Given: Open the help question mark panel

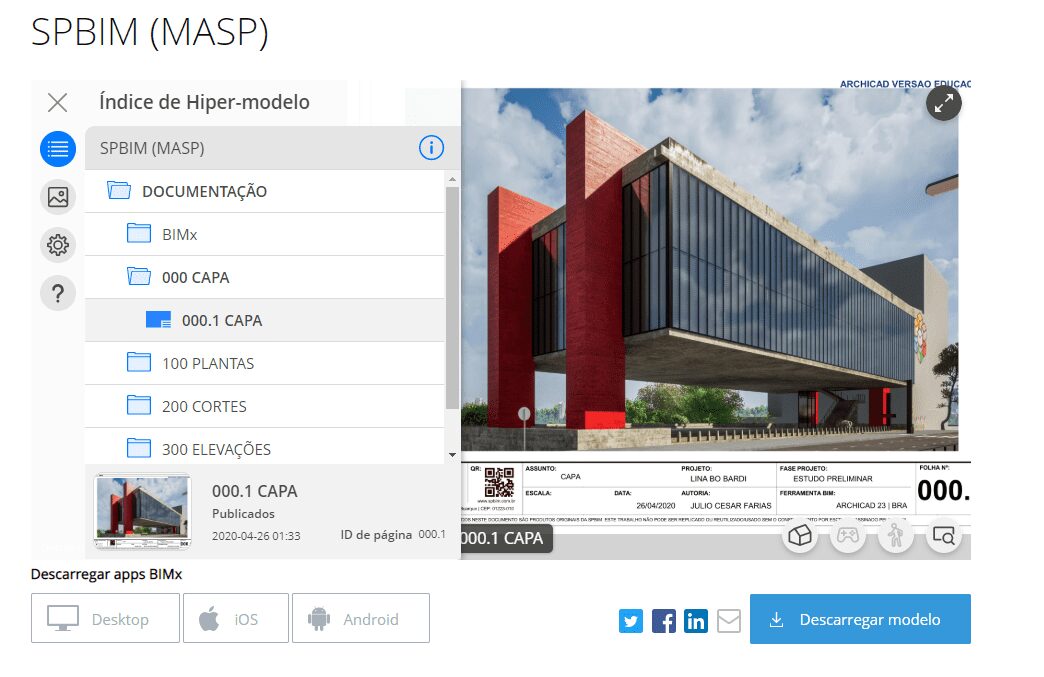Looking at the screenshot, I should pyautogui.click(x=57, y=293).
